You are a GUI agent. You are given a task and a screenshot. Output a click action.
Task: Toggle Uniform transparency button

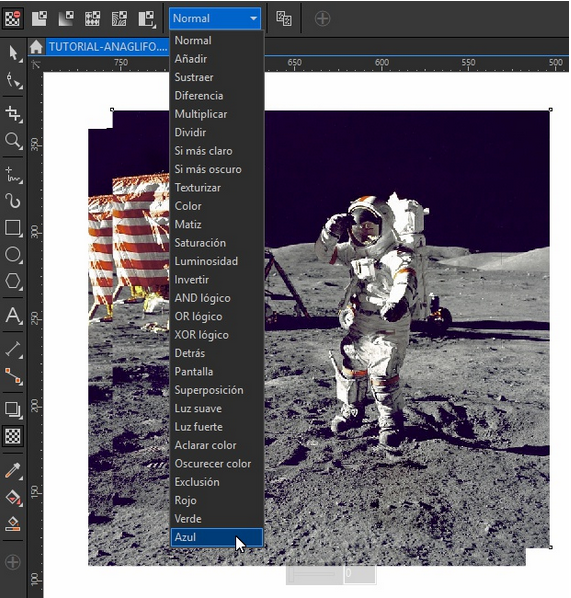coord(40,18)
